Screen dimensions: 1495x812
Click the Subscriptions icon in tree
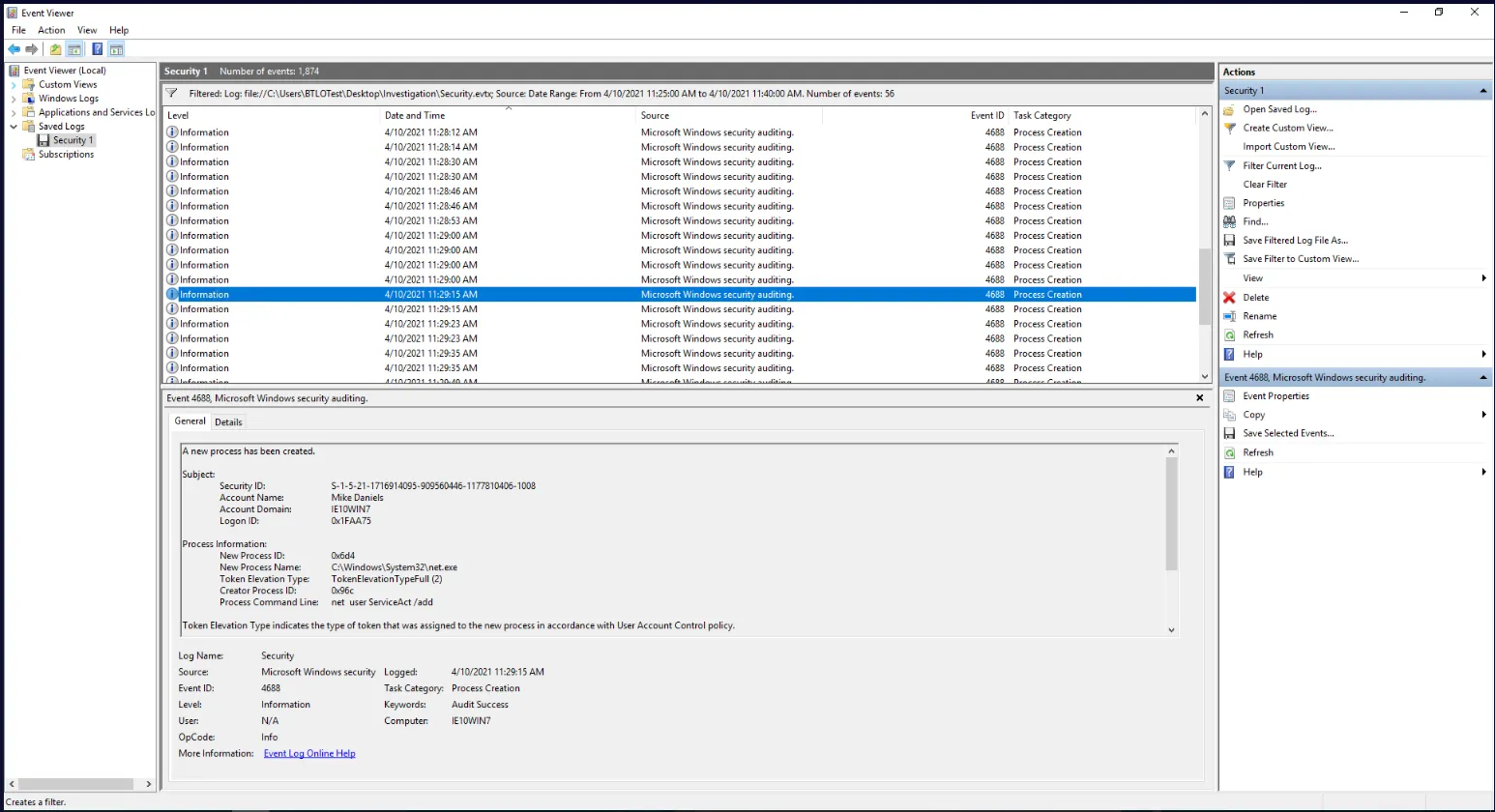point(29,155)
